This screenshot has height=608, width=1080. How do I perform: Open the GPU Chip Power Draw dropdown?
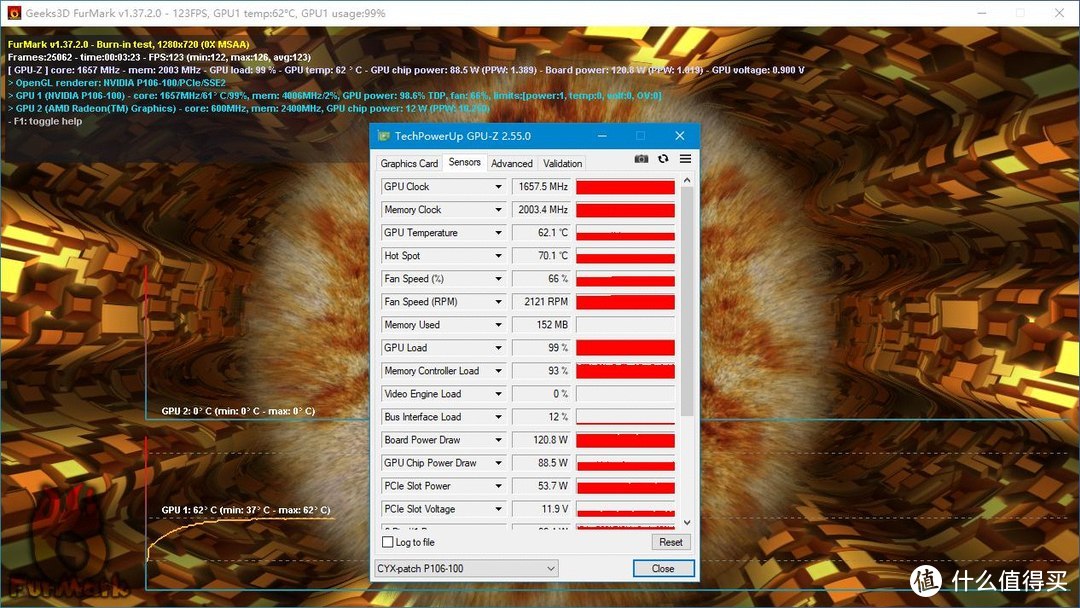pos(499,463)
